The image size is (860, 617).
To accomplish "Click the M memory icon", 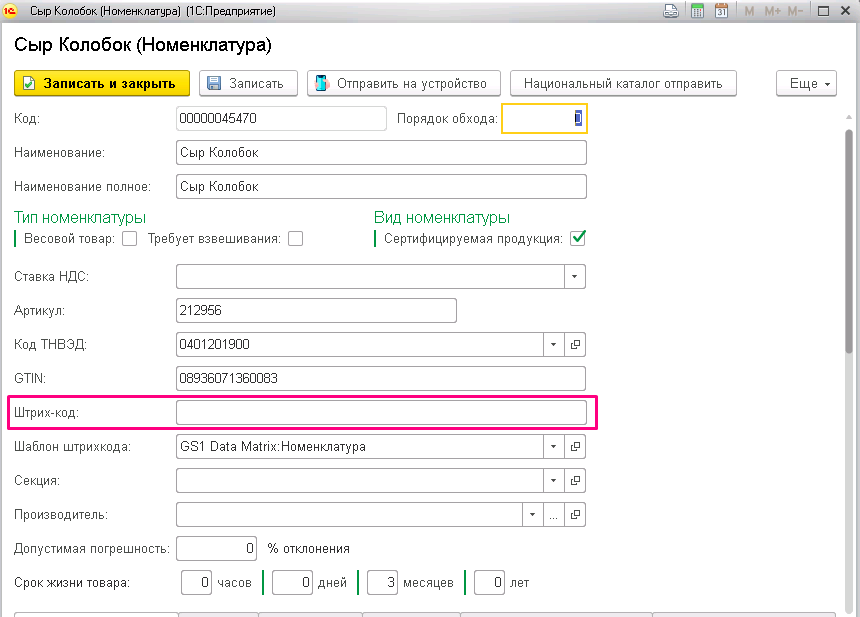I will pos(749,11).
